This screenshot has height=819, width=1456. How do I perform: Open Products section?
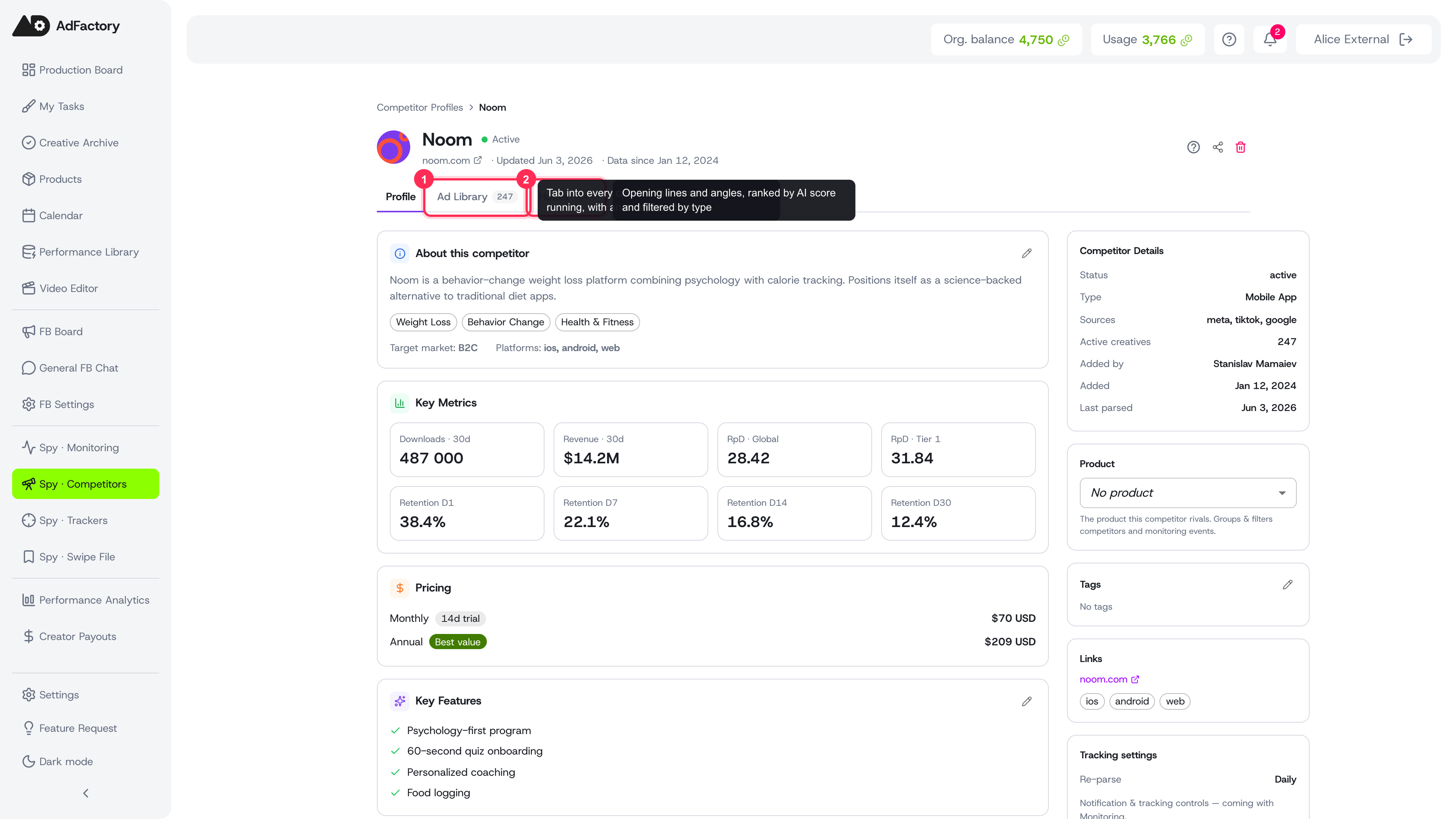85,179
